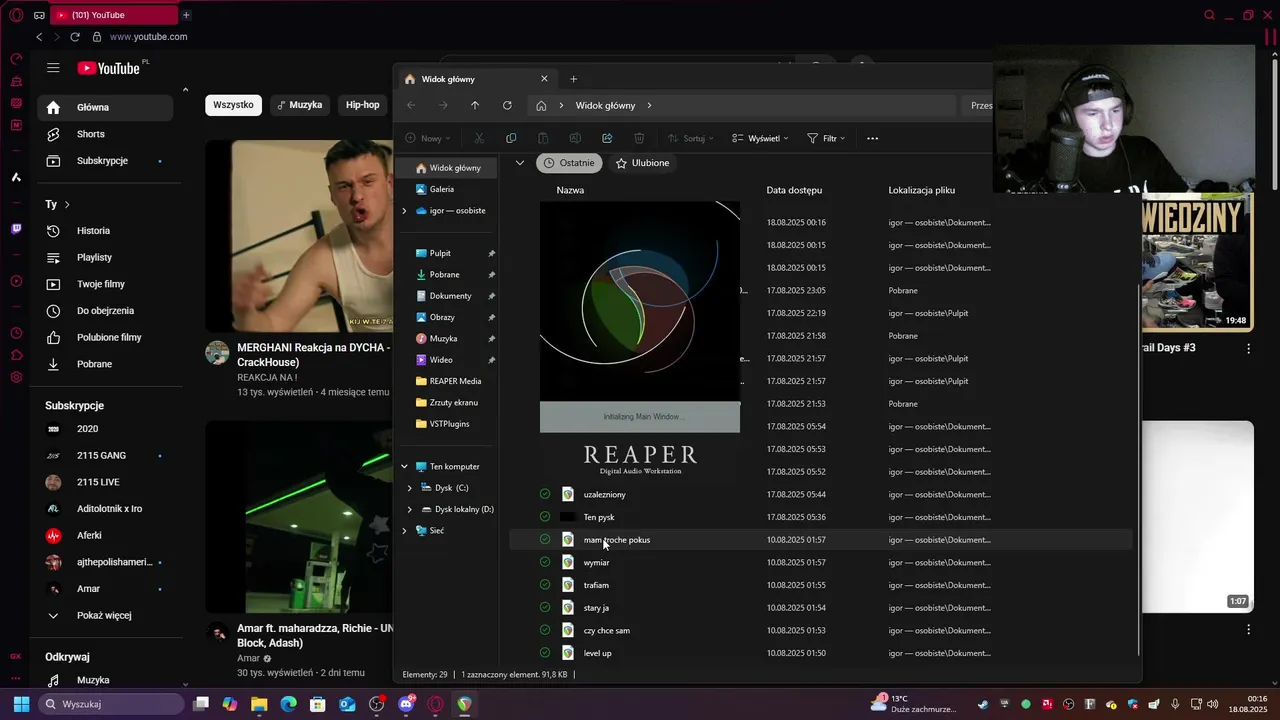Screen dimensions: 1280x720
Task: Open the Sortuj dropdown
Action: 689,138
